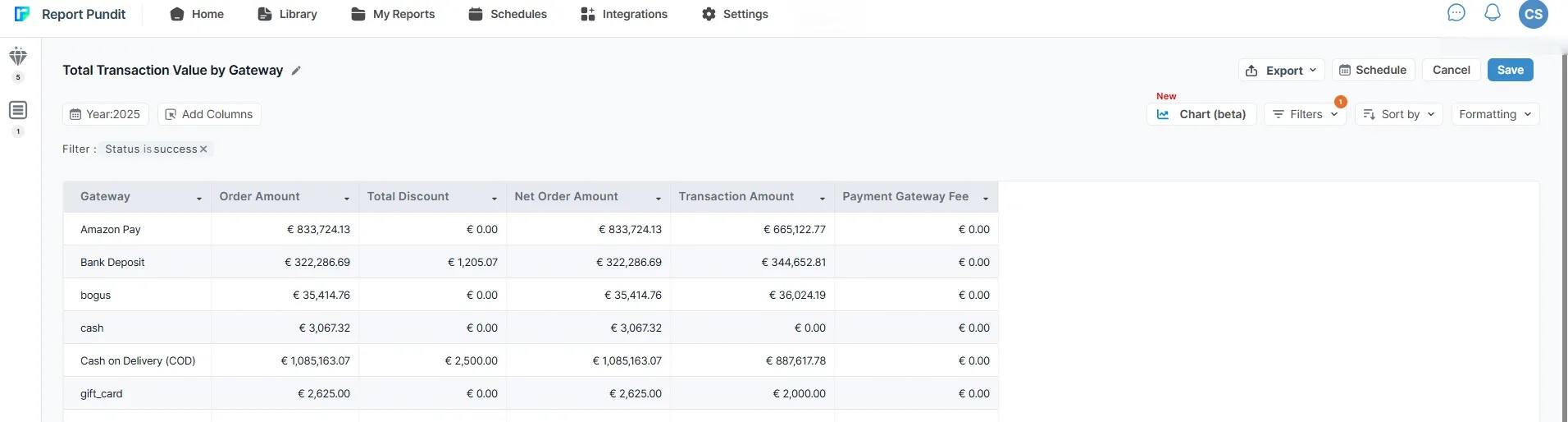Select the Amazon Pay gateway cell
Viewport: 1568px width, 422px height.
pyautogui.click(x=138, y=229)
